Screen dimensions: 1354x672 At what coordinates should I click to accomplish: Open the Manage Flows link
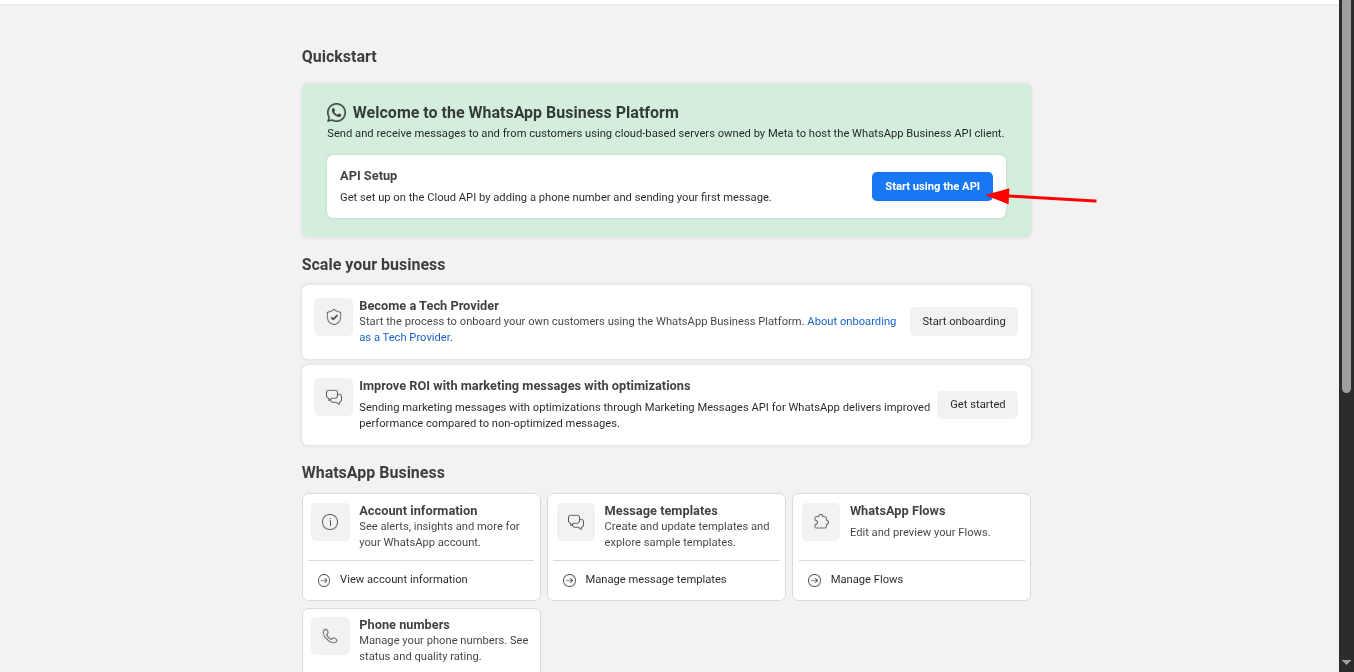coord(866,580)
